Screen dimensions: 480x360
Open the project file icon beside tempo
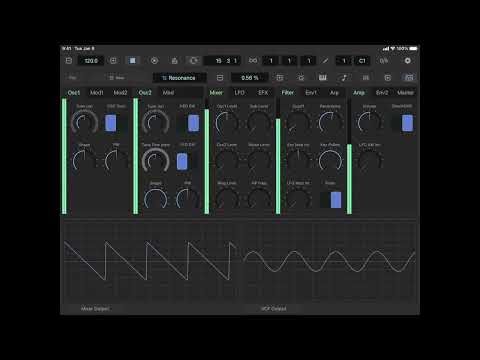[x=69, y=61]
